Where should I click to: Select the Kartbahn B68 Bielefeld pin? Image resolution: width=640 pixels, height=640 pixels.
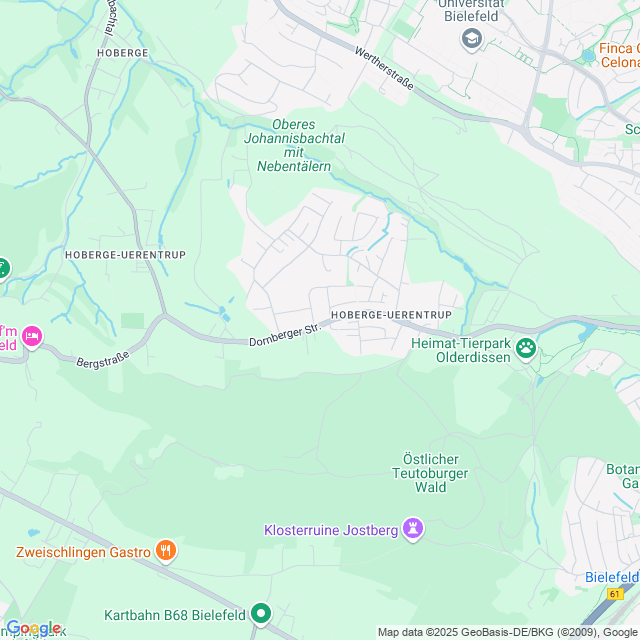point(261,613)
